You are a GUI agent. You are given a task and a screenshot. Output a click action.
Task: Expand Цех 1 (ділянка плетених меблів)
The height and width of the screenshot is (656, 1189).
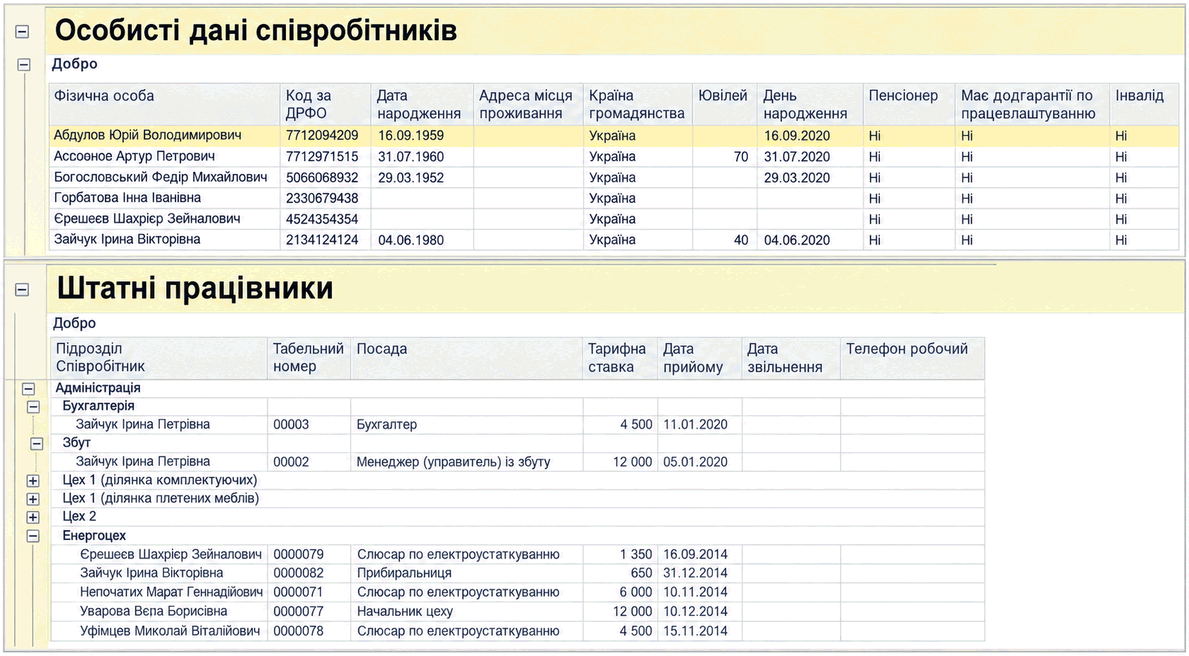[x=33, y=499]
